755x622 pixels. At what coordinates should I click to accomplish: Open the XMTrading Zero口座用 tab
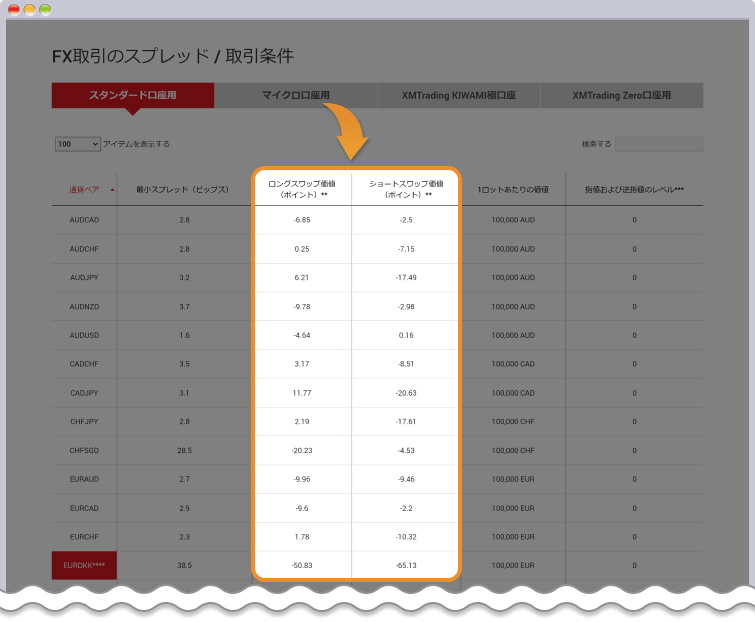622,95
